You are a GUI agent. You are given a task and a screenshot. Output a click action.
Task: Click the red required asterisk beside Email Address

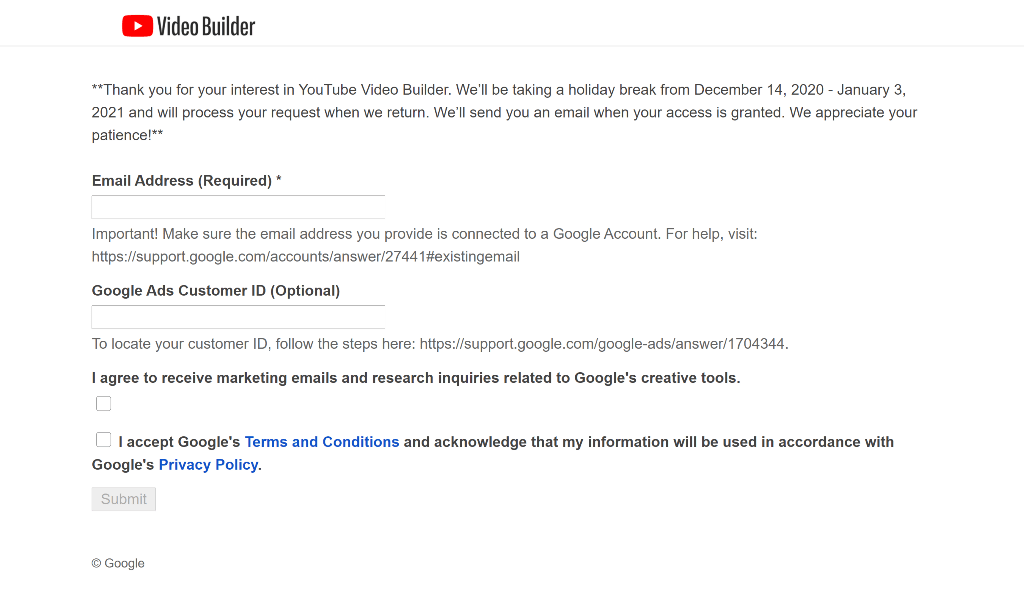(x=279, y=181)
